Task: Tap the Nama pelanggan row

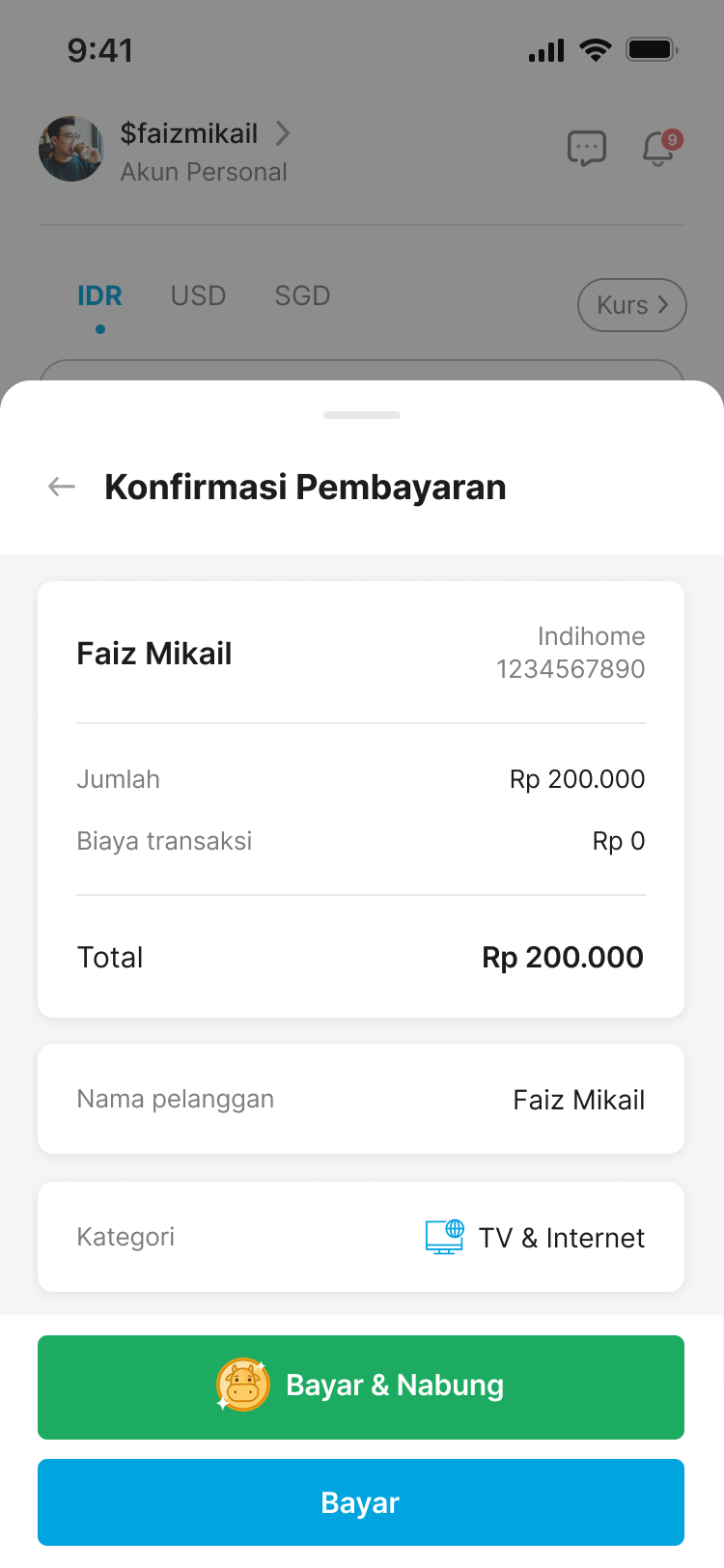Action: click(361, 1099)
